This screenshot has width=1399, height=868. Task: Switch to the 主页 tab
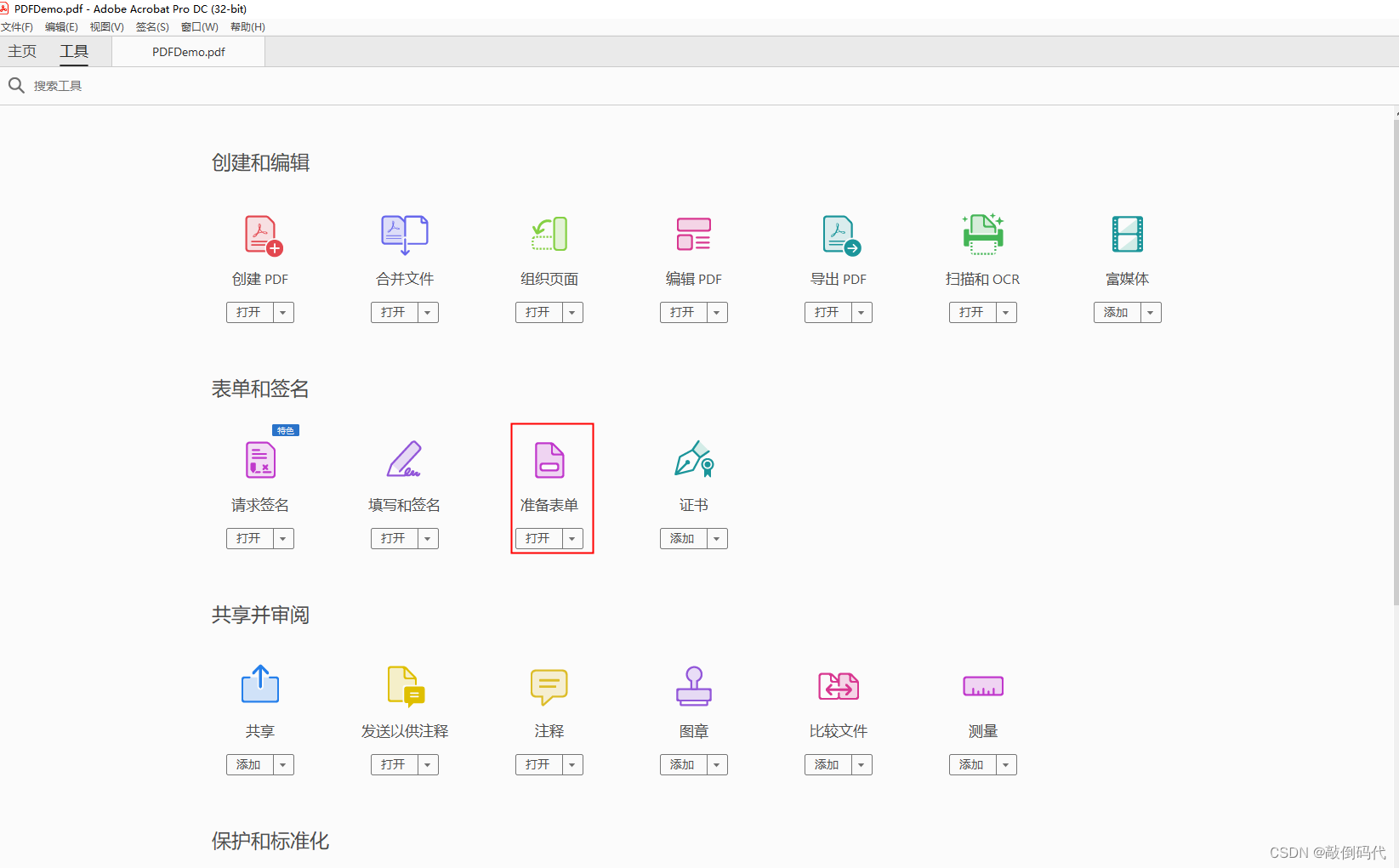[x=22, y=51]
